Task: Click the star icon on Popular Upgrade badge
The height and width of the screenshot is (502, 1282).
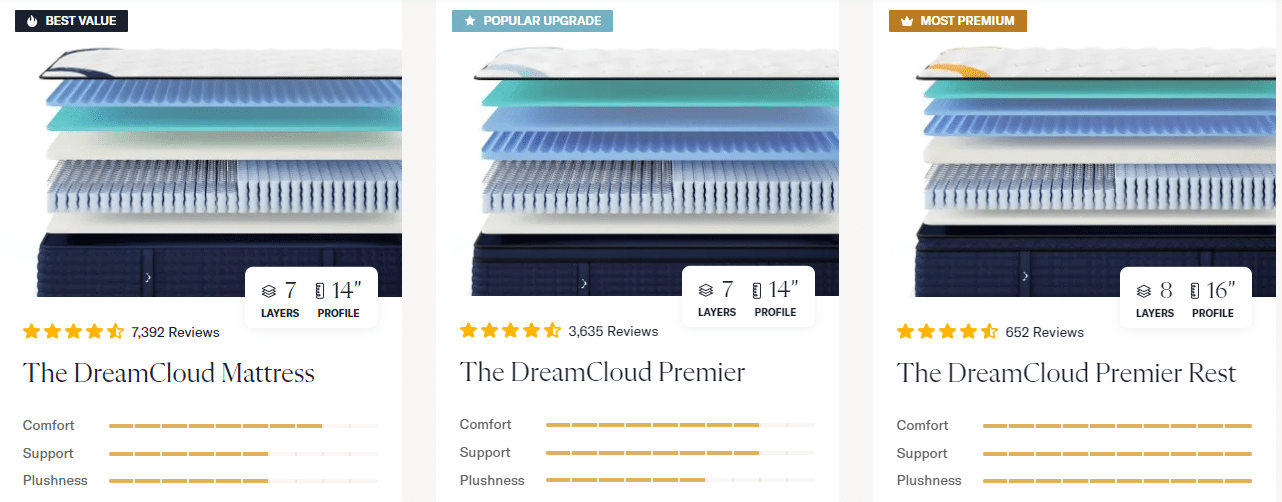Action: coord(469,21)
